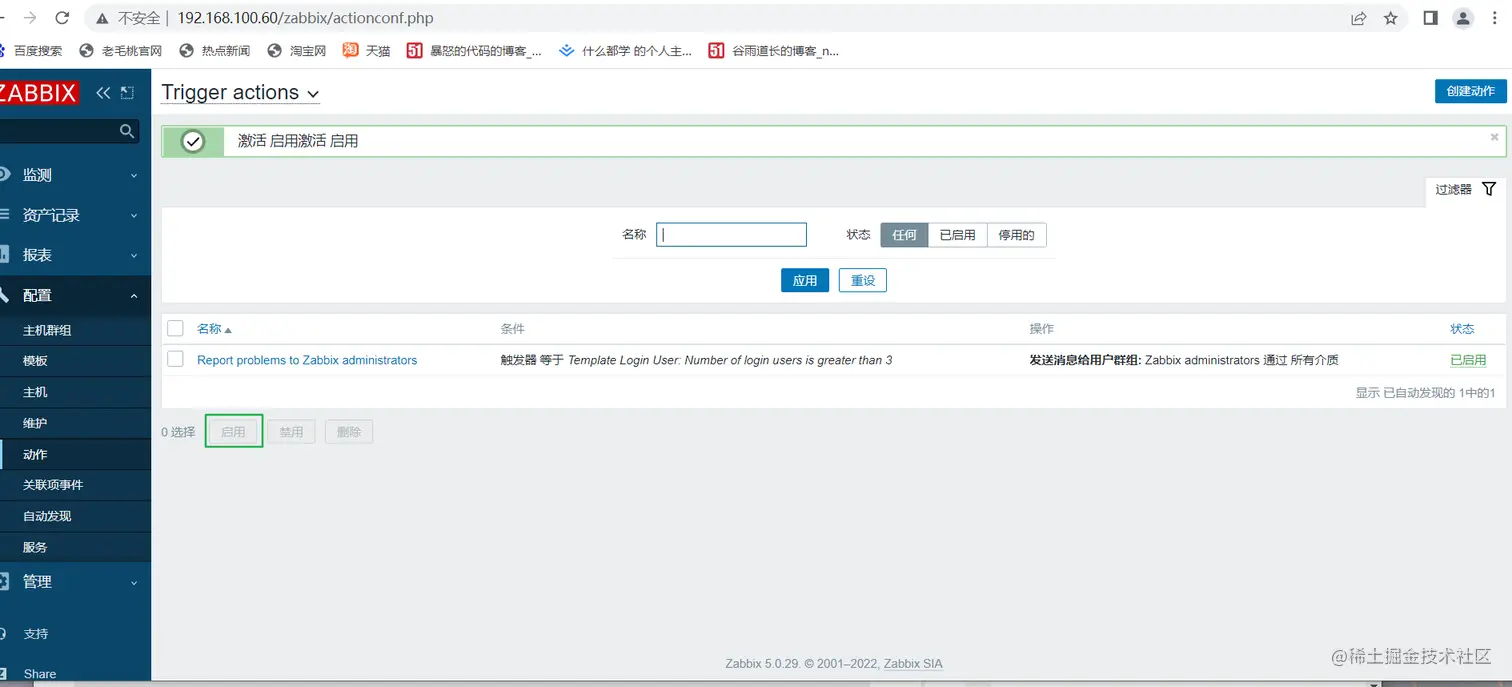Image resolution: width=1512 pixels, height=687 pixels.
Task: Click the 重设 filter button
Action: click(x=863, y=281)
